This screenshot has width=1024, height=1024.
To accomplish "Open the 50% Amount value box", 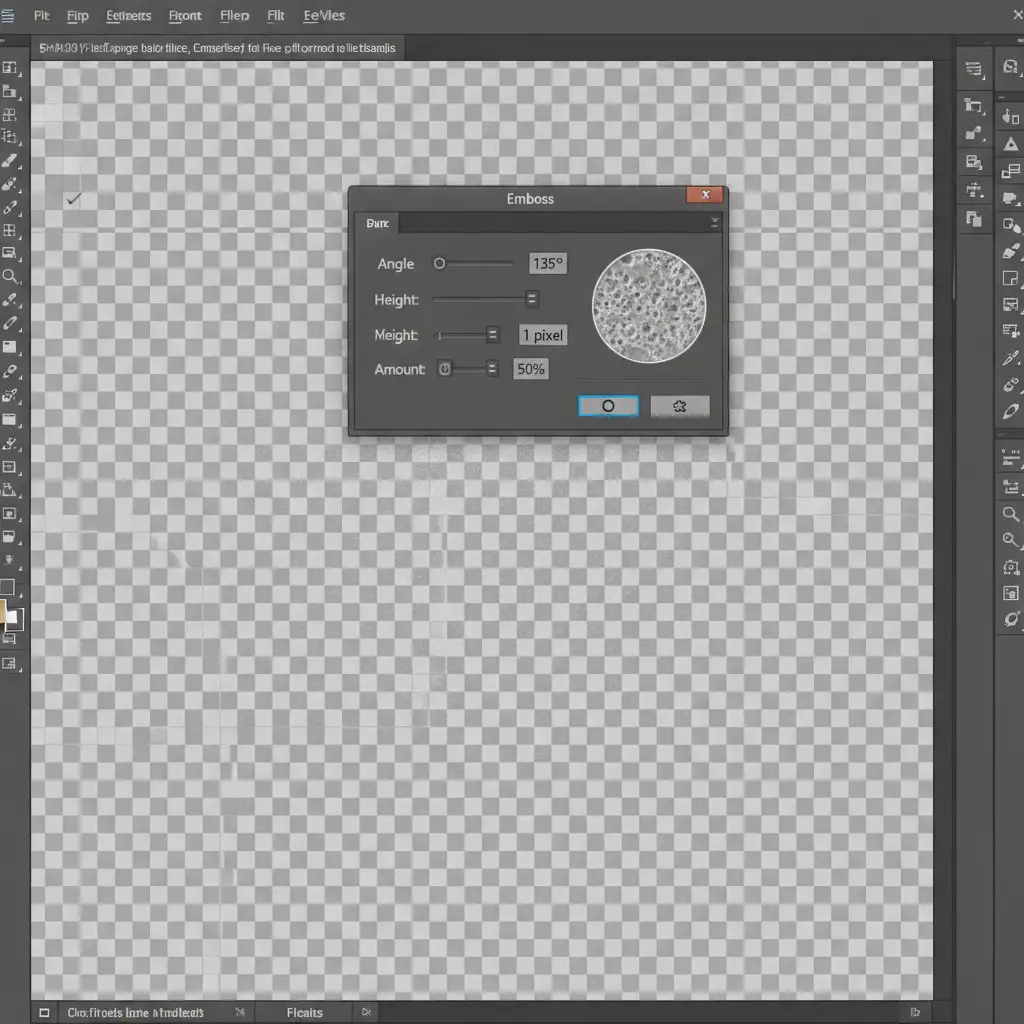I will tap(530, 369).
